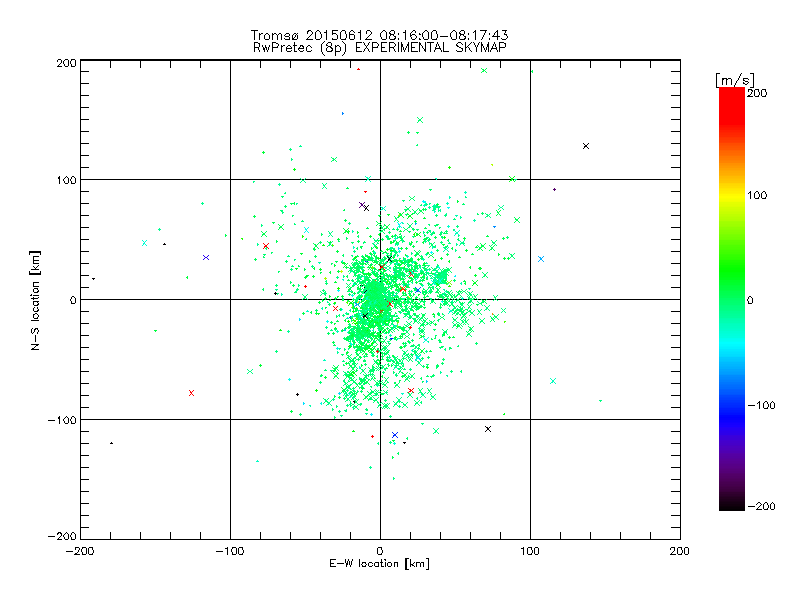Image resolution: width=800 pixels, height=600 pixels.
Task: Click the '[m/s]' unit label above the color bar
Action: click(735, 80)
